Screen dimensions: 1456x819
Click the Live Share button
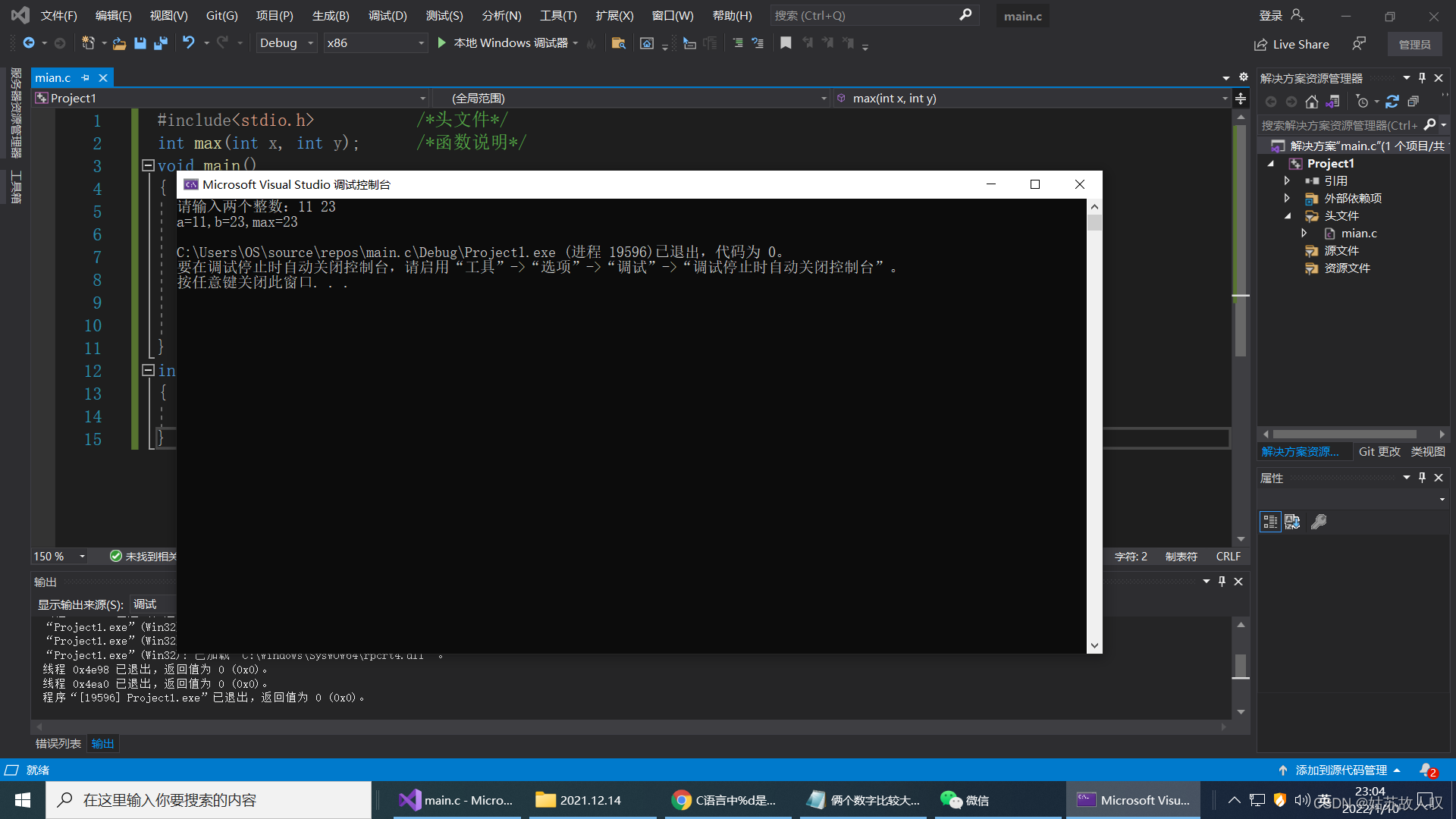coord(1291,44)
